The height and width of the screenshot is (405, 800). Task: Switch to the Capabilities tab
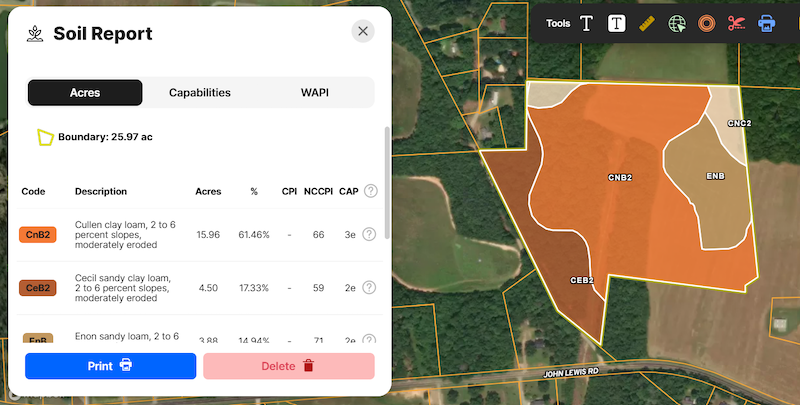click(x=200, y=93)
